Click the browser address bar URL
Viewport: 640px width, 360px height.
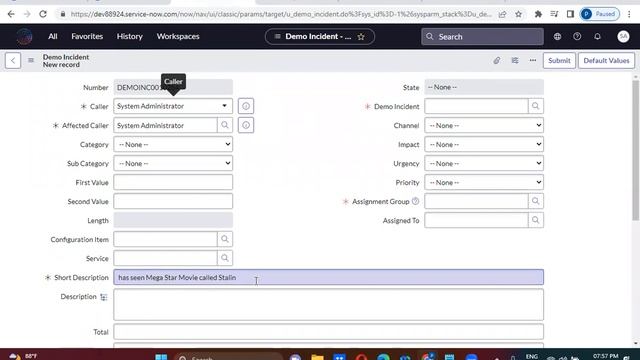coord(281,14)
